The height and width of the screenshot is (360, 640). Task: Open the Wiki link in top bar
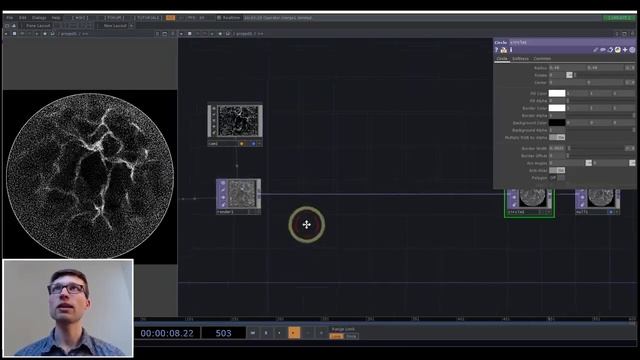[x=80, y=18]
